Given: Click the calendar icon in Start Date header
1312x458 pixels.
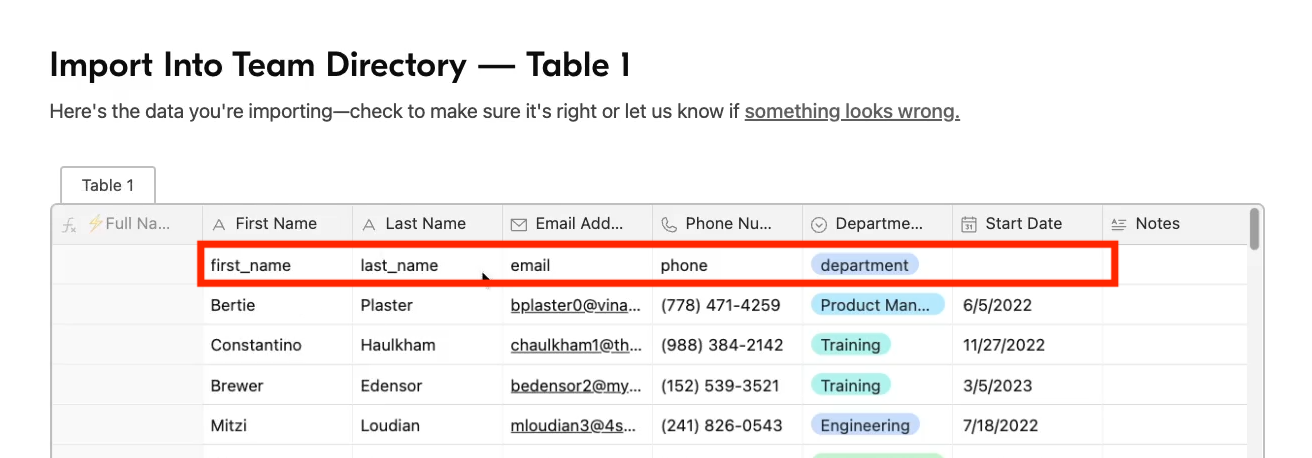Looking at the screenshot, I should [x=969, y=224].
